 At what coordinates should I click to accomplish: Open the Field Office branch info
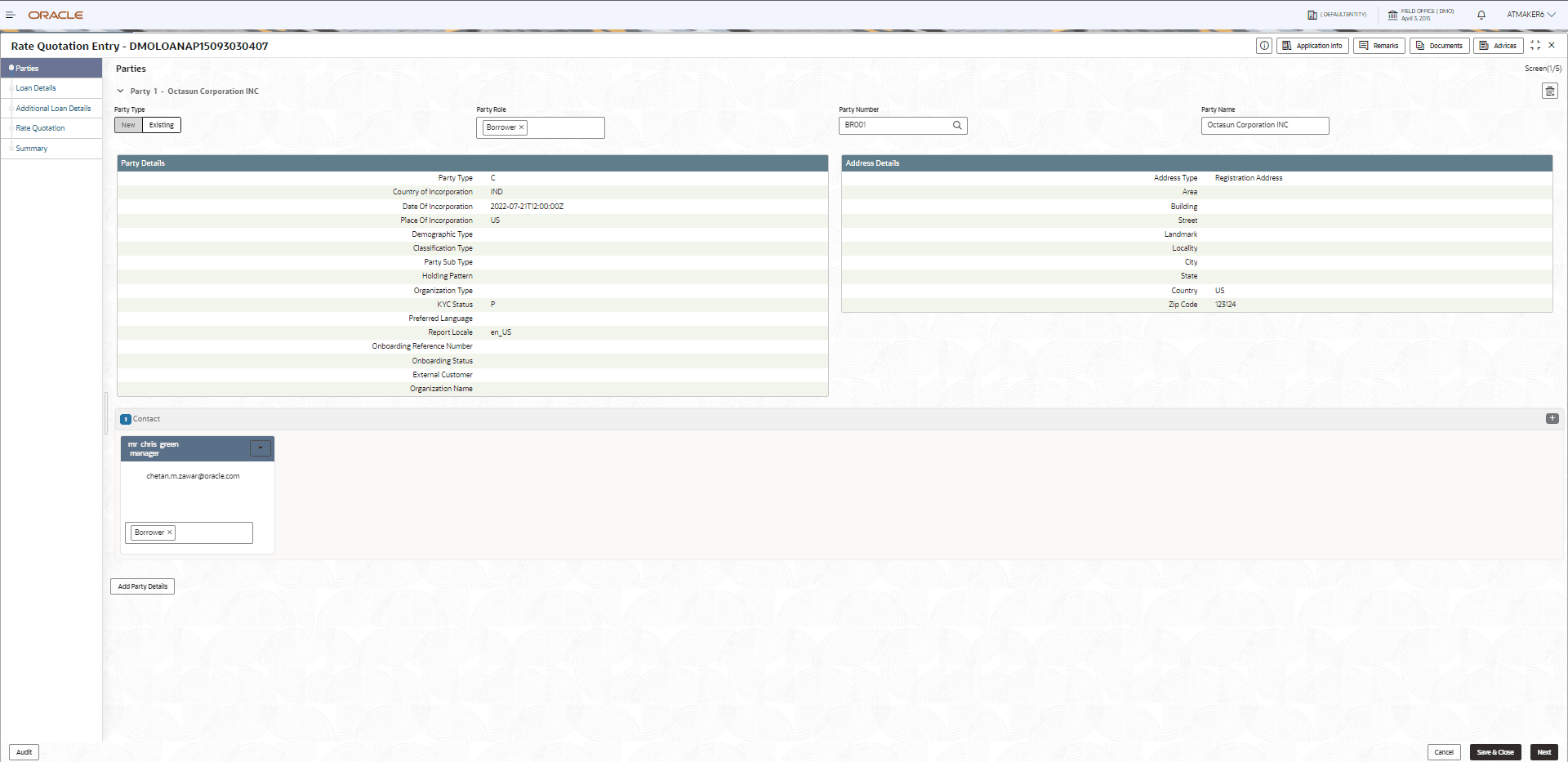1421,15
